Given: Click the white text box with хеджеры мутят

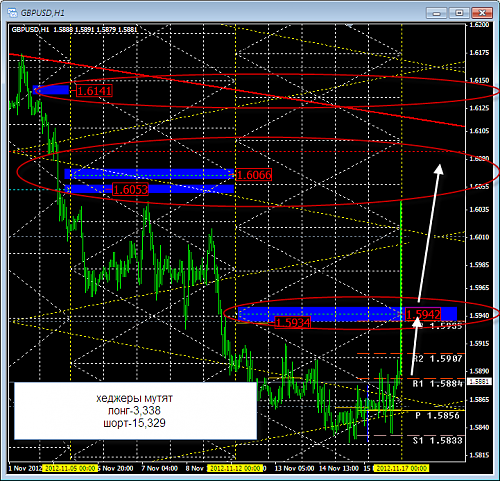Looking at the screenshot, I should 135,411.
